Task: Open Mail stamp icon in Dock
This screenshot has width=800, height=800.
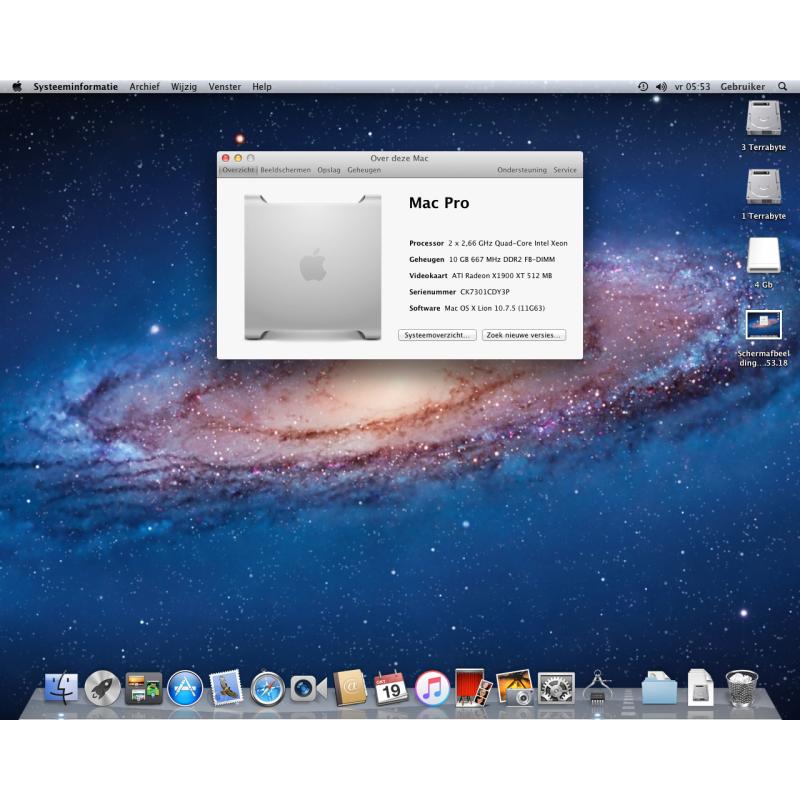Action: coord(226,688)
